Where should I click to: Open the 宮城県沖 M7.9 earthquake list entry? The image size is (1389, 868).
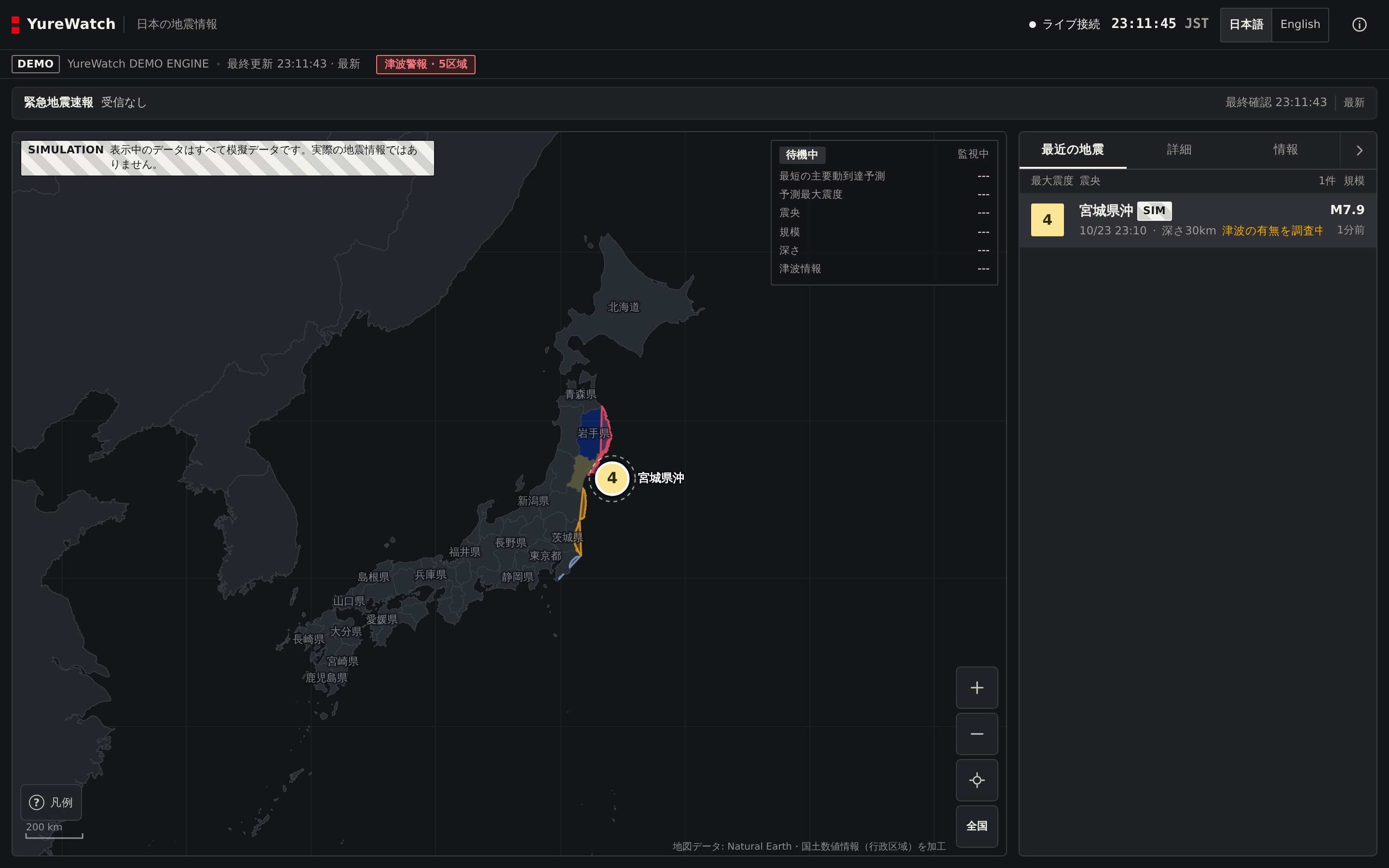(x=1198, y=220)
